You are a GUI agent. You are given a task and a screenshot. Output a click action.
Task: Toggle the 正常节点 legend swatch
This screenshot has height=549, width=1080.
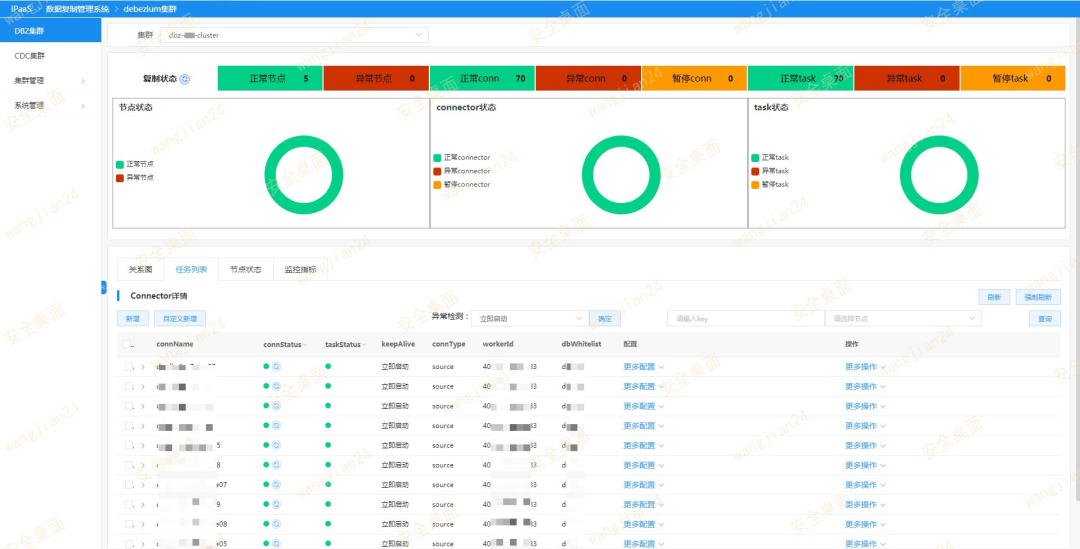click(120, 165)
